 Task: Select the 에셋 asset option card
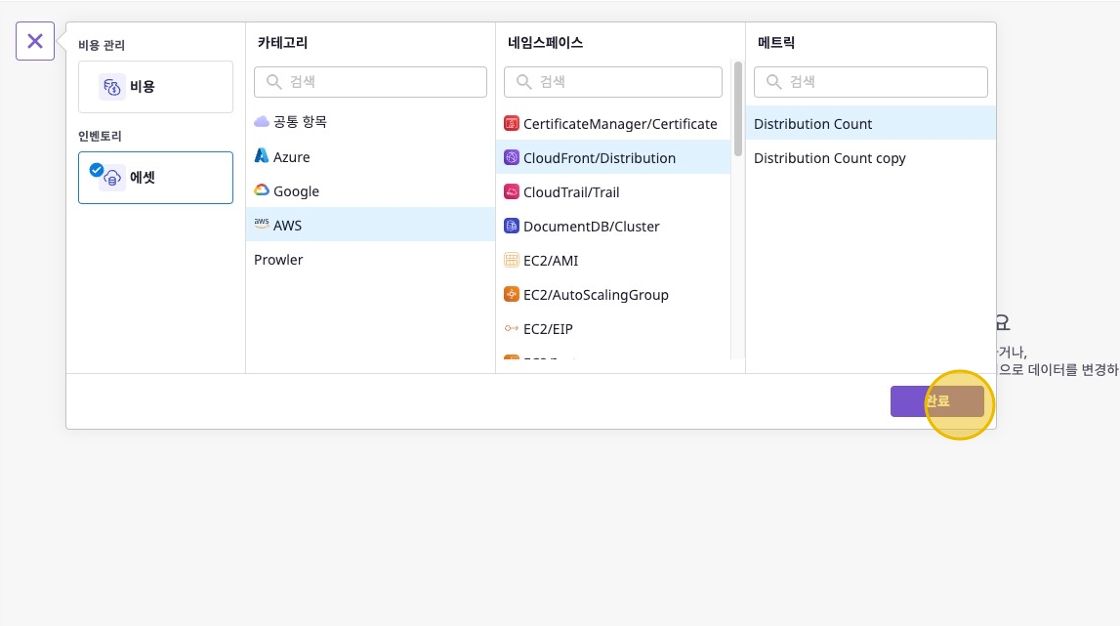click(x=155, y=178)
